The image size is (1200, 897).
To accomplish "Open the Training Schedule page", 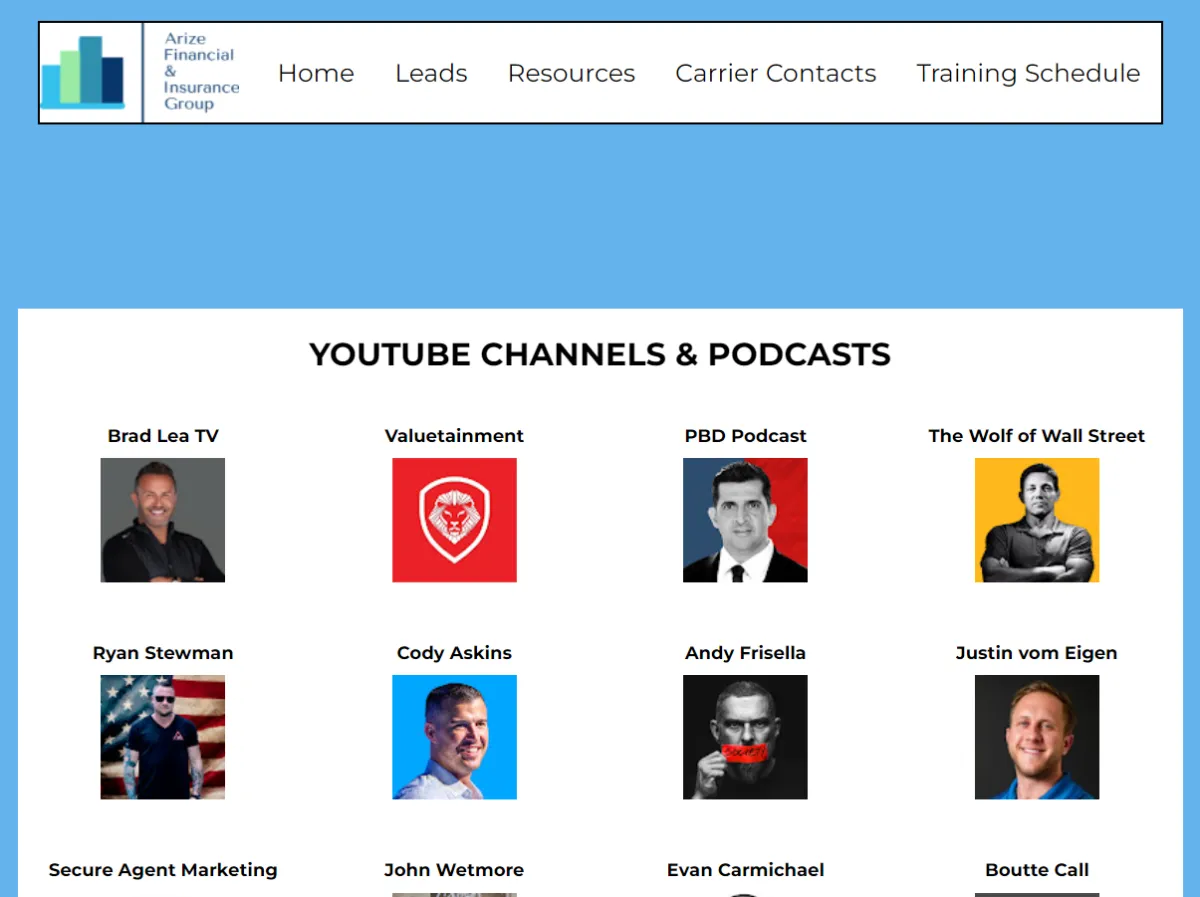I will click(1028, 73).
